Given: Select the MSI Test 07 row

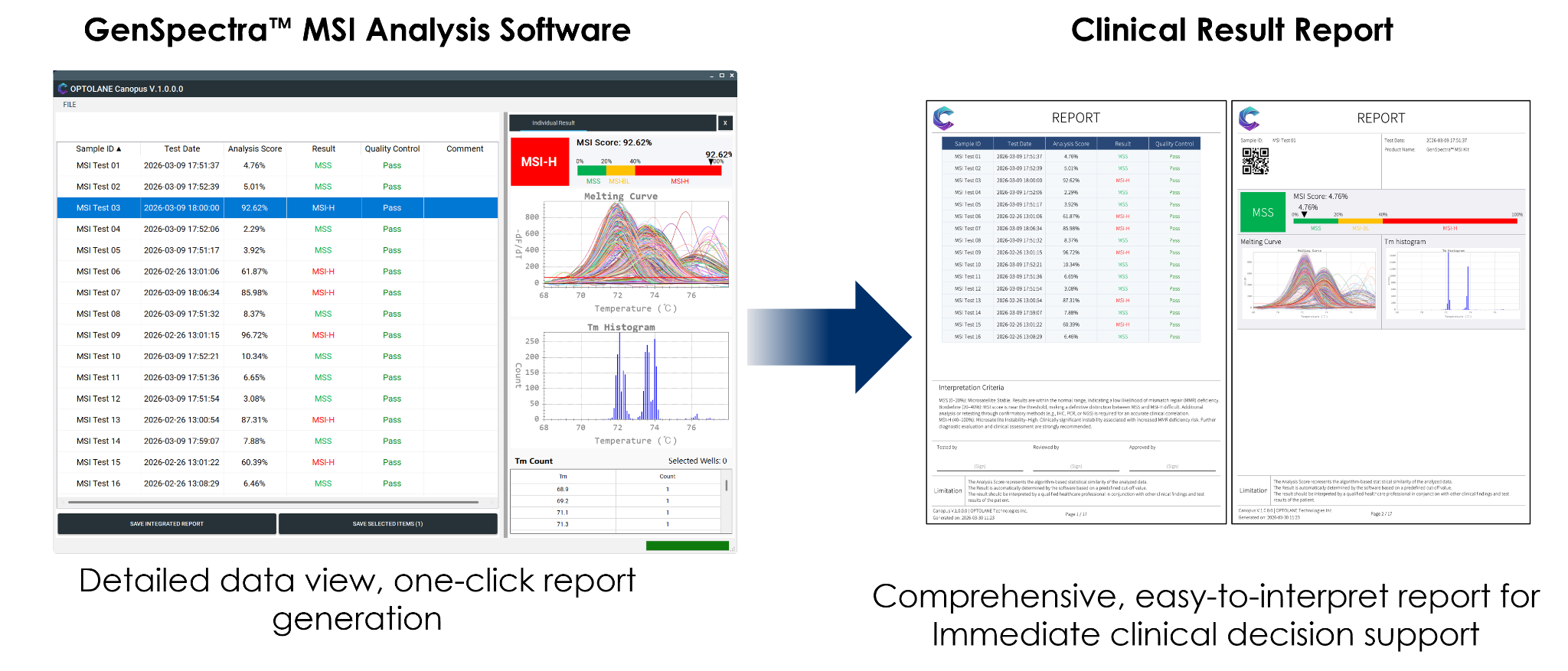Looking at the screenshot, I should pyautogui.click(x=278, y=293).
